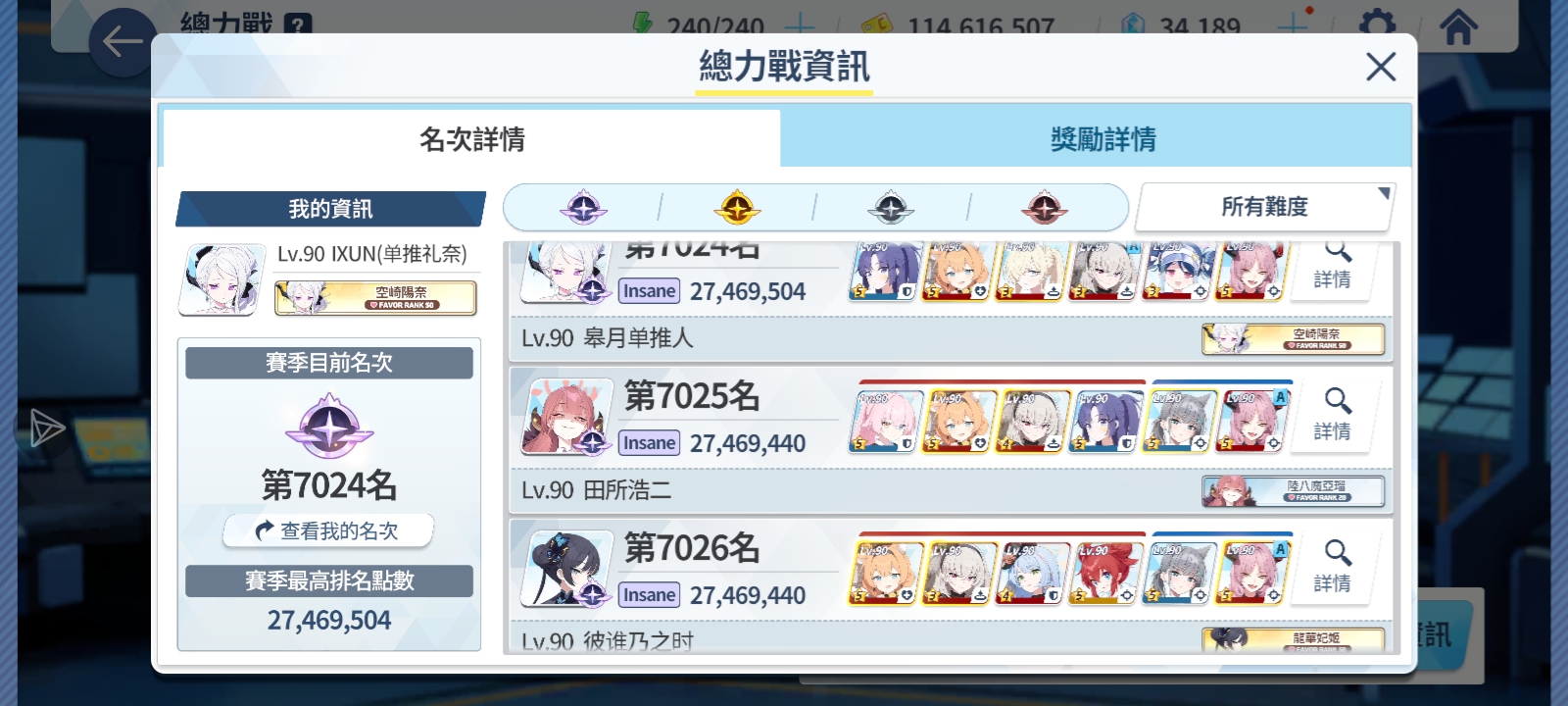The image size is (1568, 706).
Task: Tap my profile avatar IXUN
Action: (x=222, y=279)
